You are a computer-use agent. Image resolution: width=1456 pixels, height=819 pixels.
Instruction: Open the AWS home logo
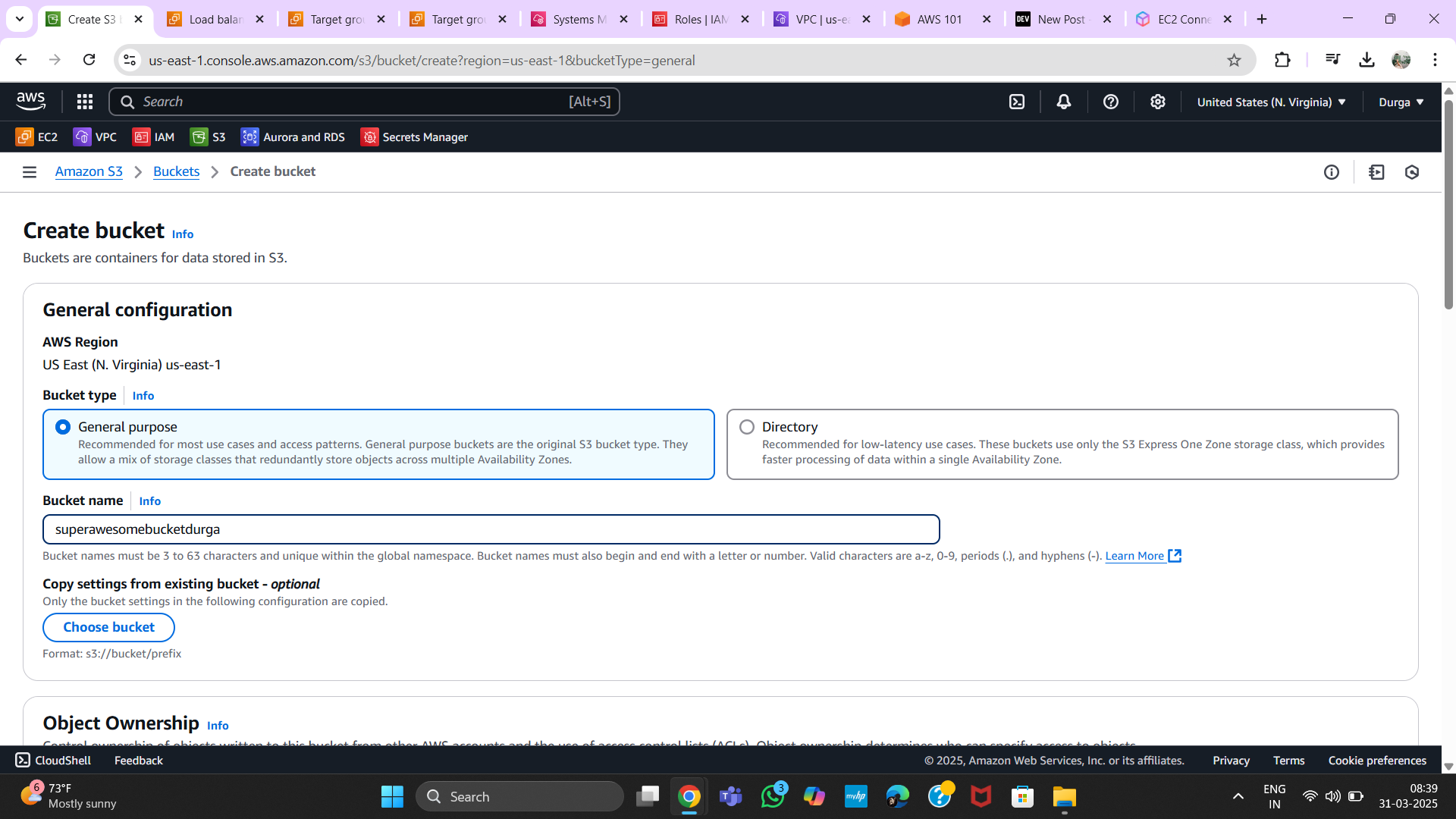31,101
